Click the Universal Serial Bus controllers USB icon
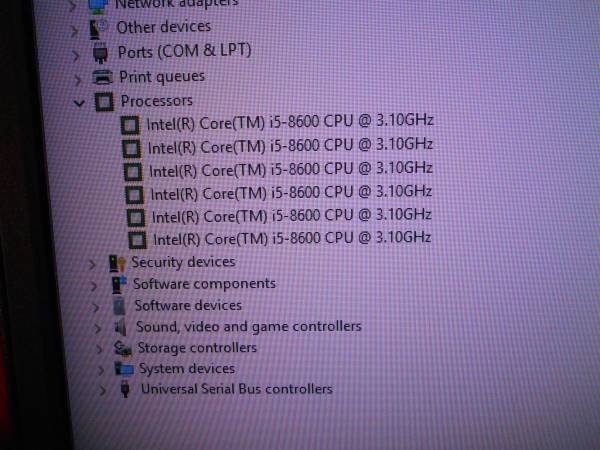 pos(125,390)
